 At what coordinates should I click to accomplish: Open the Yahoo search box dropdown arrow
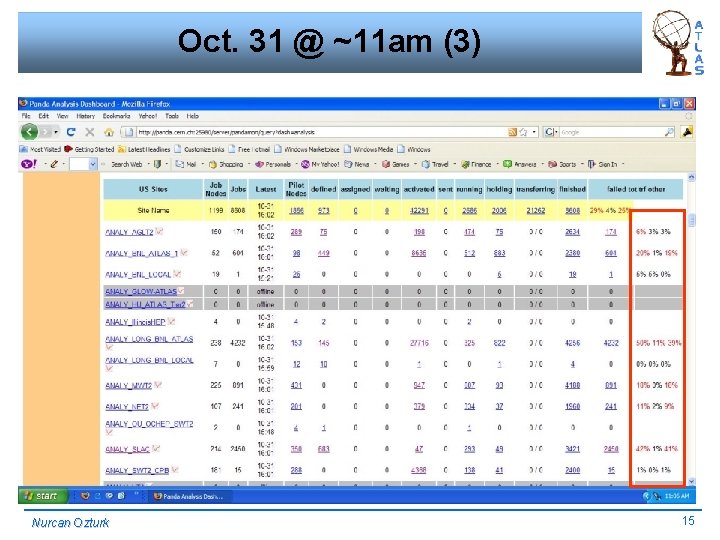93,164
